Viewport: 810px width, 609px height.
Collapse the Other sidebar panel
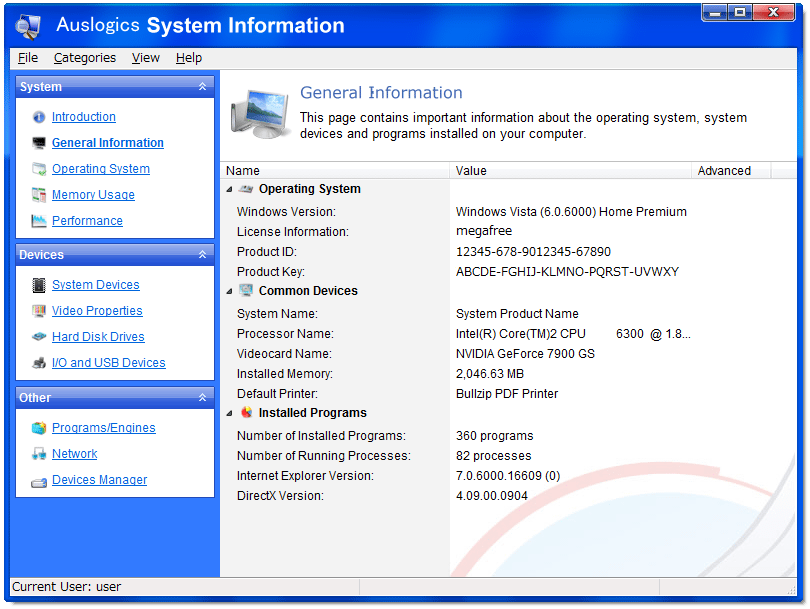click(202, 398)
